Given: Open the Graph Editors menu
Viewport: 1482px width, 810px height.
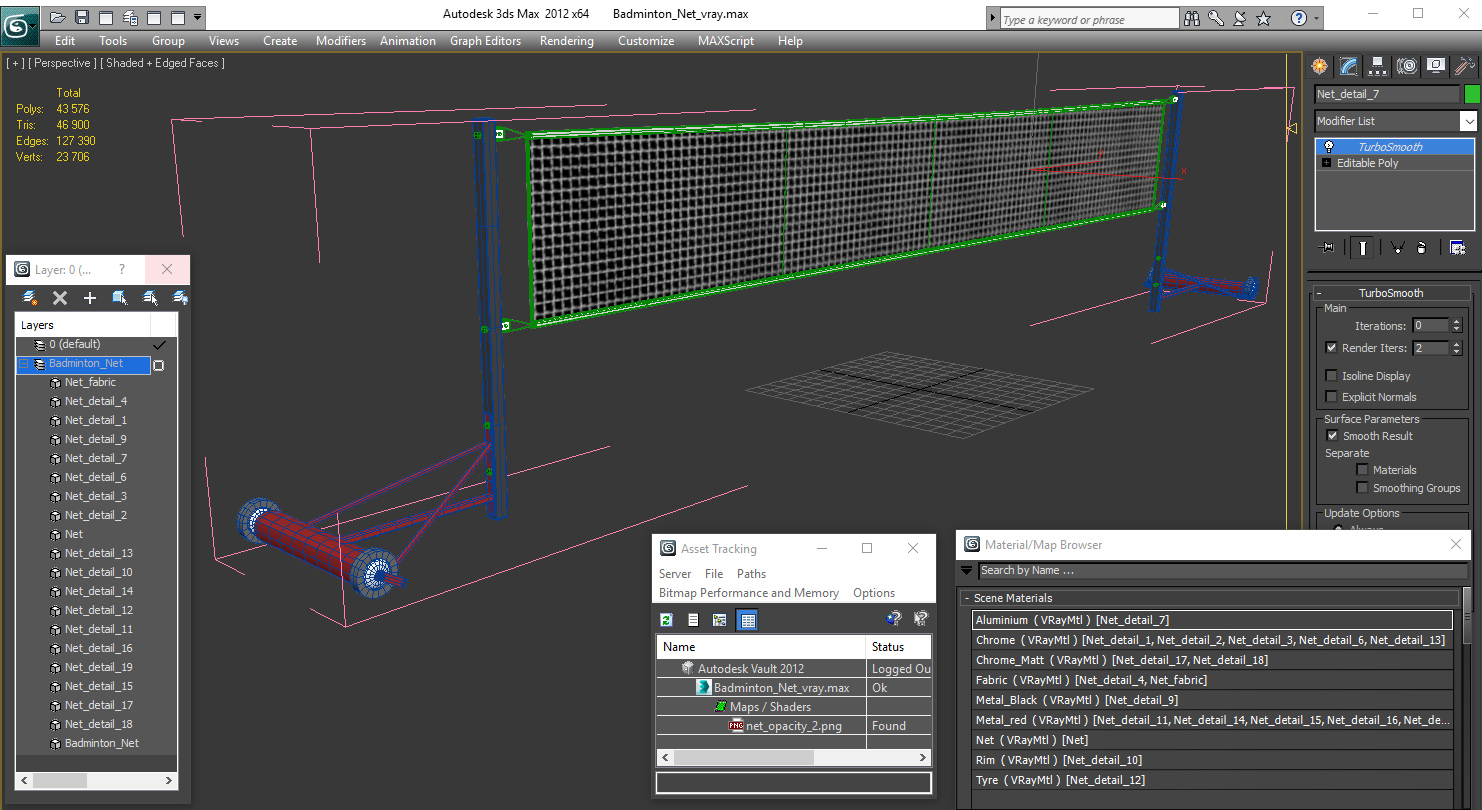Looking at the screenshot, I should [485, 41].
